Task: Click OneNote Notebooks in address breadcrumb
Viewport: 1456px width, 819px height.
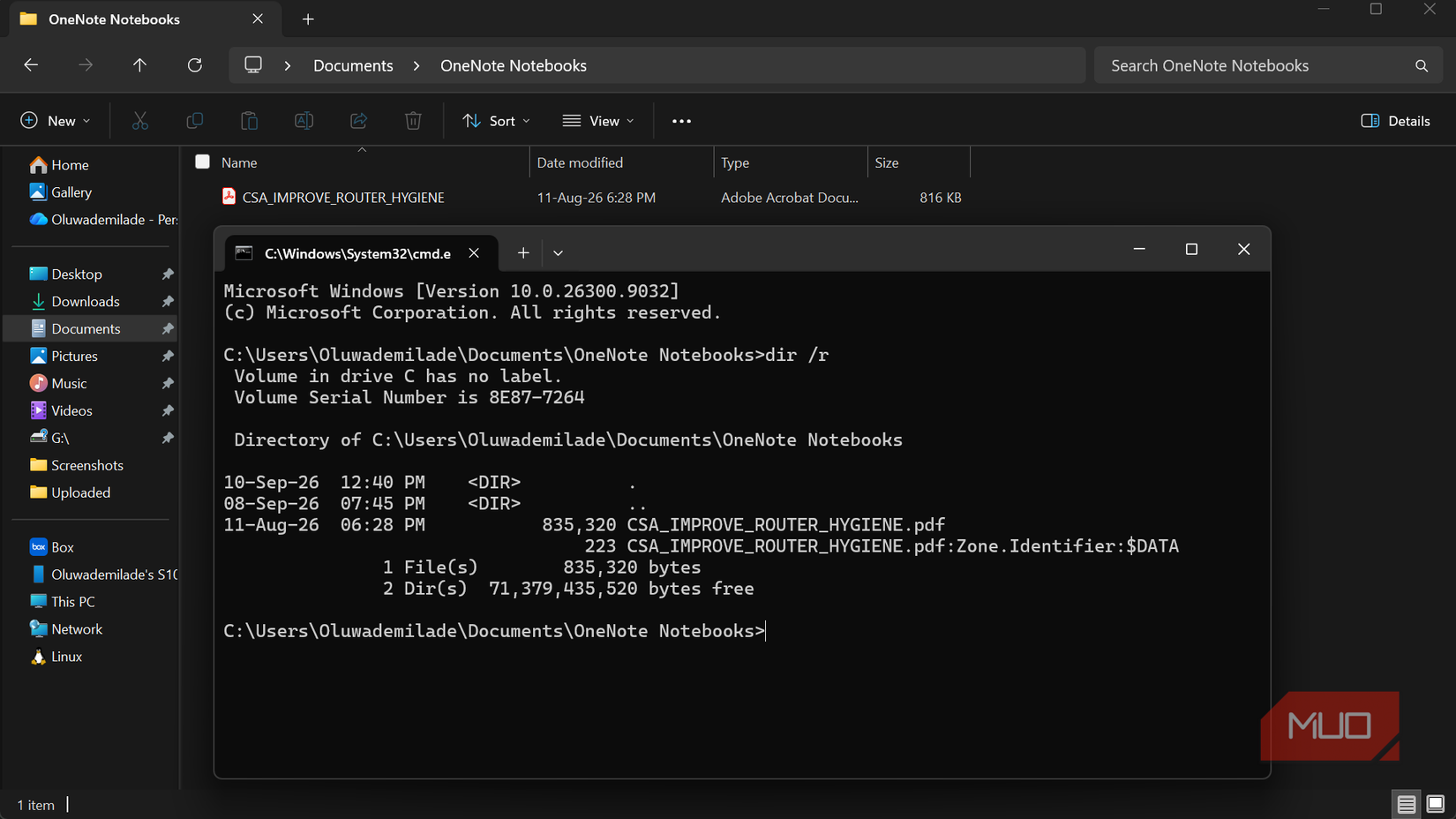Action: (x=514, y=66)
